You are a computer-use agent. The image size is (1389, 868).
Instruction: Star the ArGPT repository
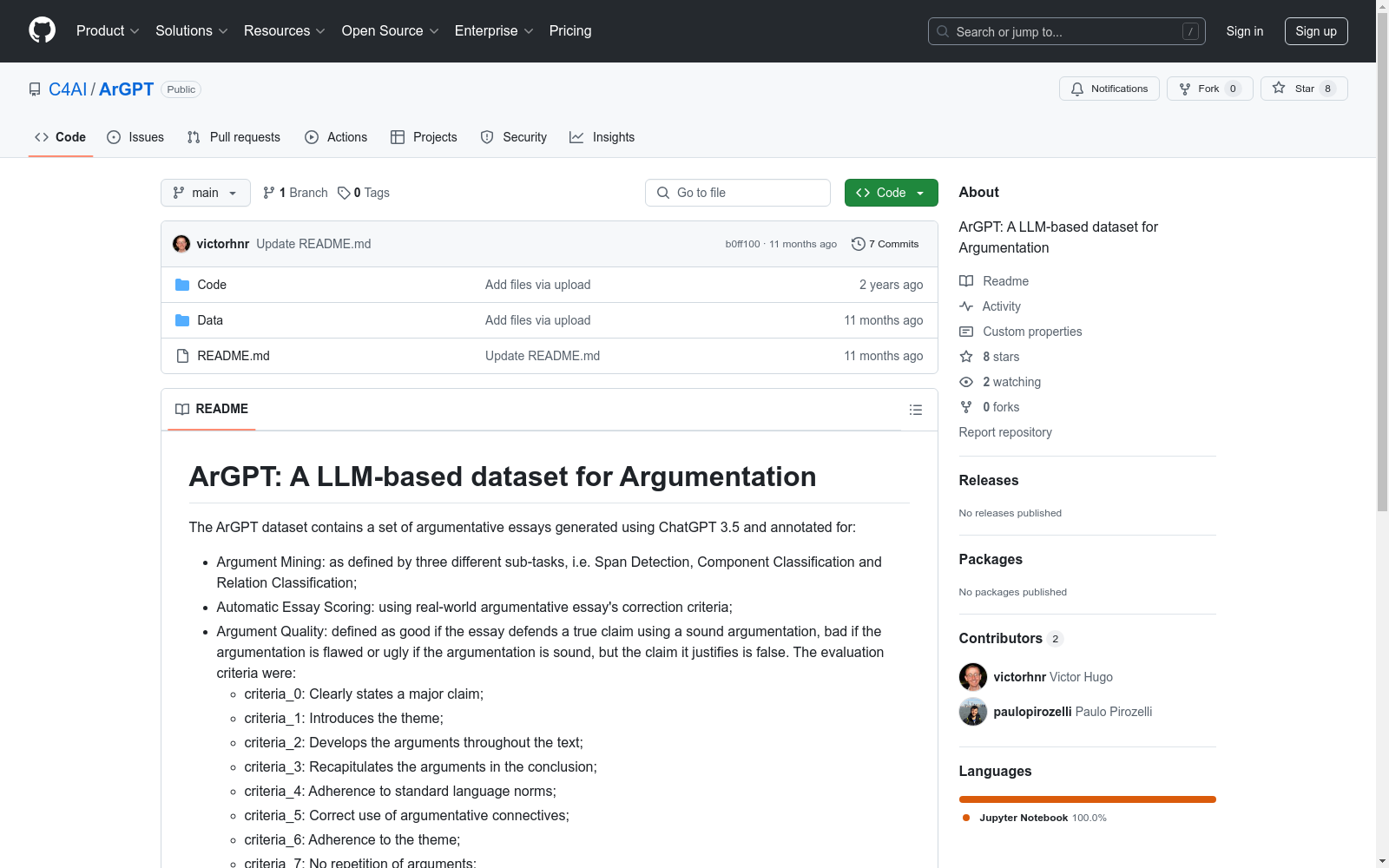pyautogui.click(x=1304, y=89)
